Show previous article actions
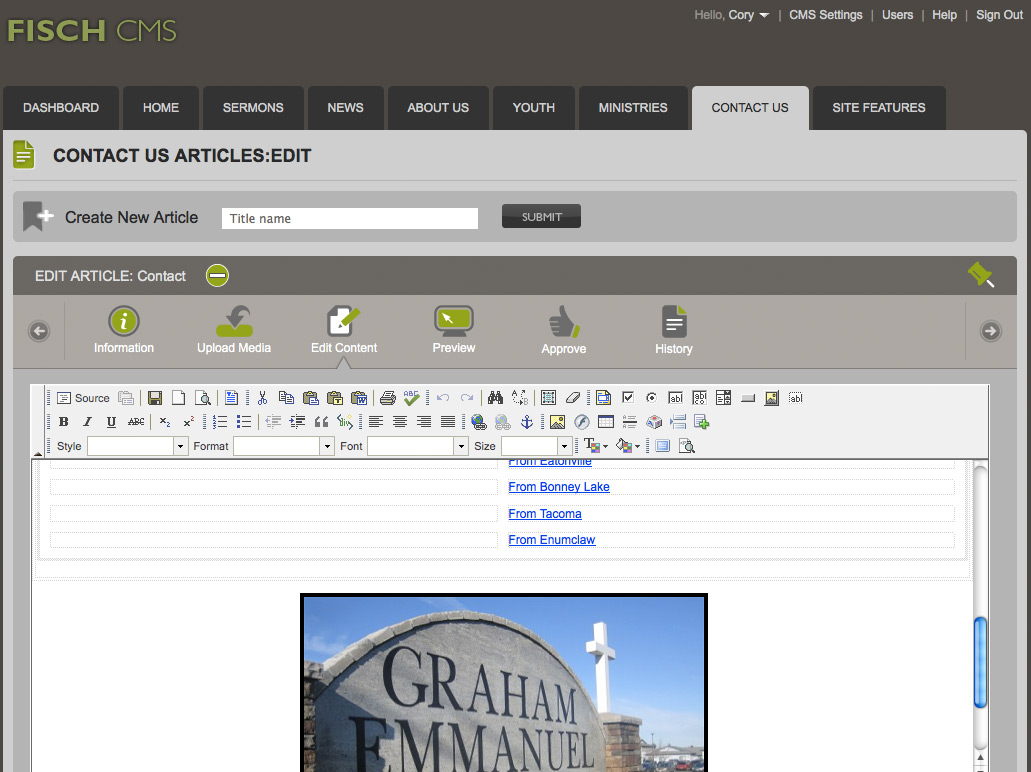Viewport: 1031px width, 772px height. (x=39, y=331)
